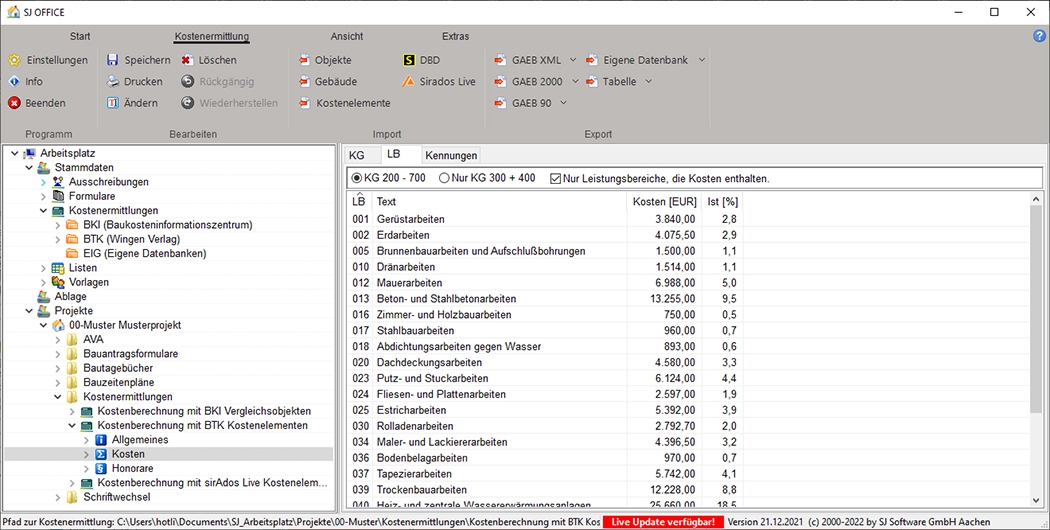Click the table scroll down arrow

[1036, 500]
